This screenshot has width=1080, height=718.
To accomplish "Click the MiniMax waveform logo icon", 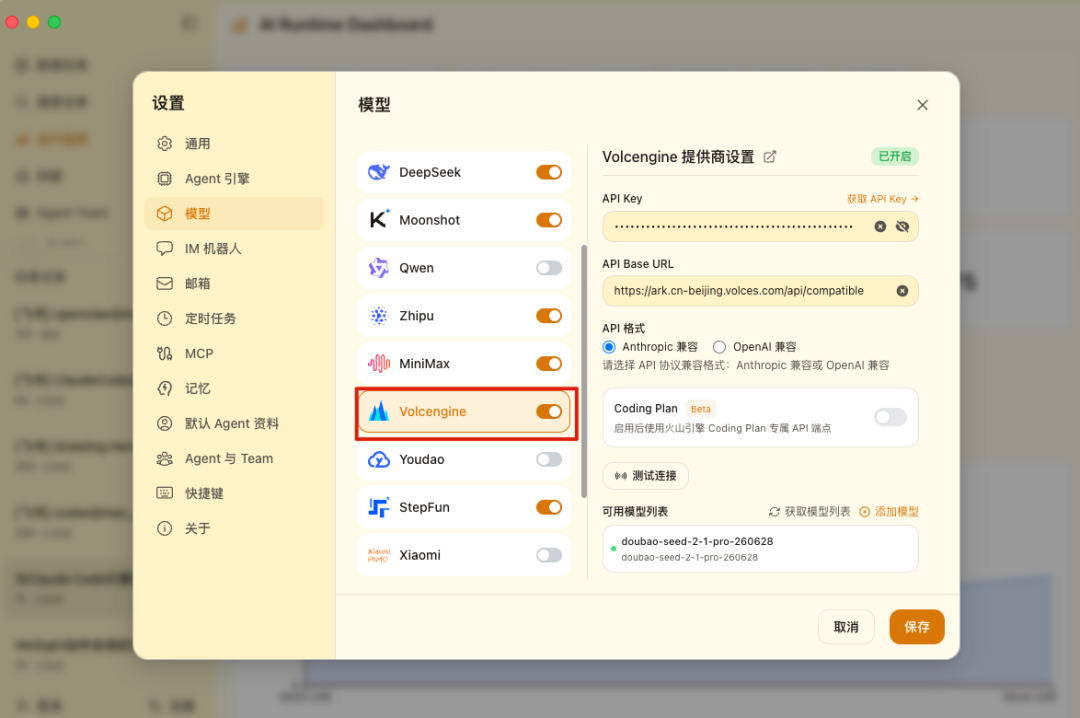I will 379,364.
